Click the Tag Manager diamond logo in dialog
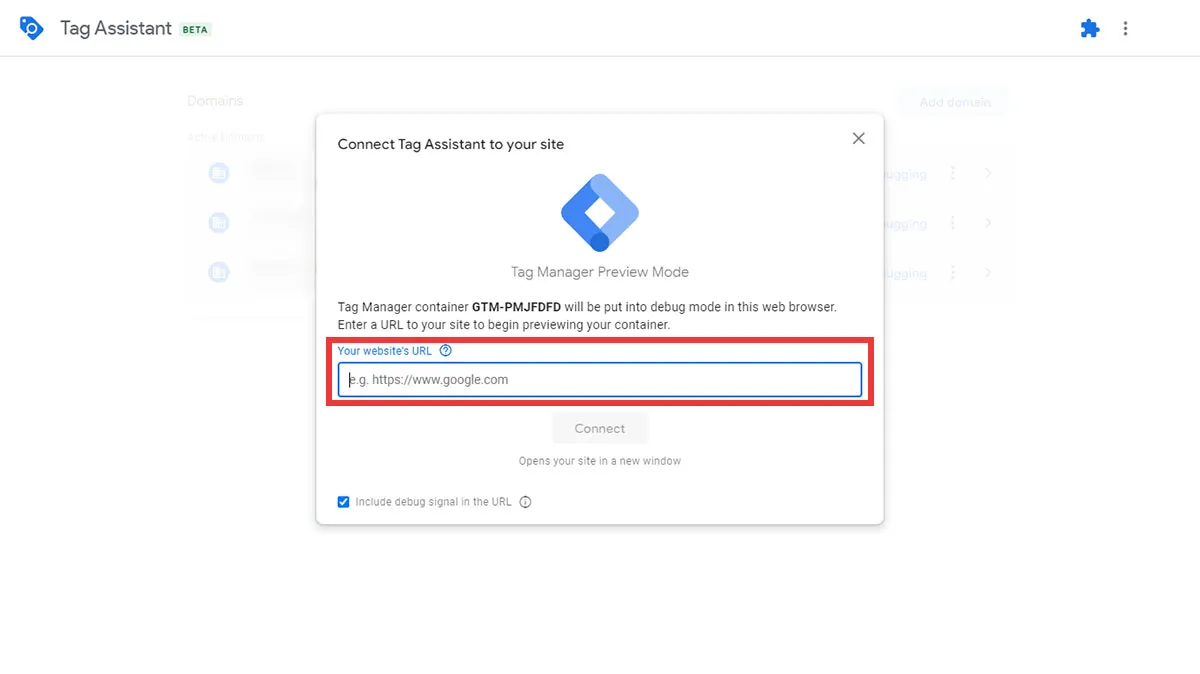The image size is (1200, 674). [x=599, y=211]
